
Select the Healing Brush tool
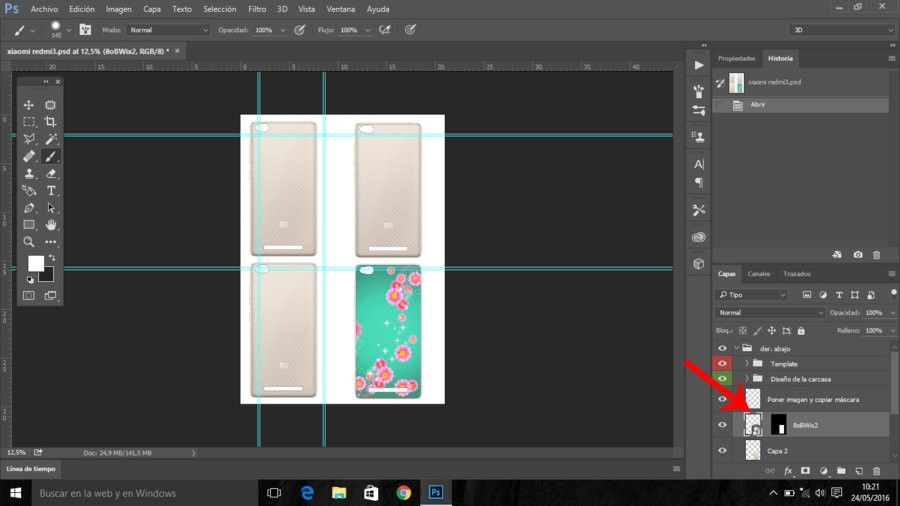tap(29, 156)
